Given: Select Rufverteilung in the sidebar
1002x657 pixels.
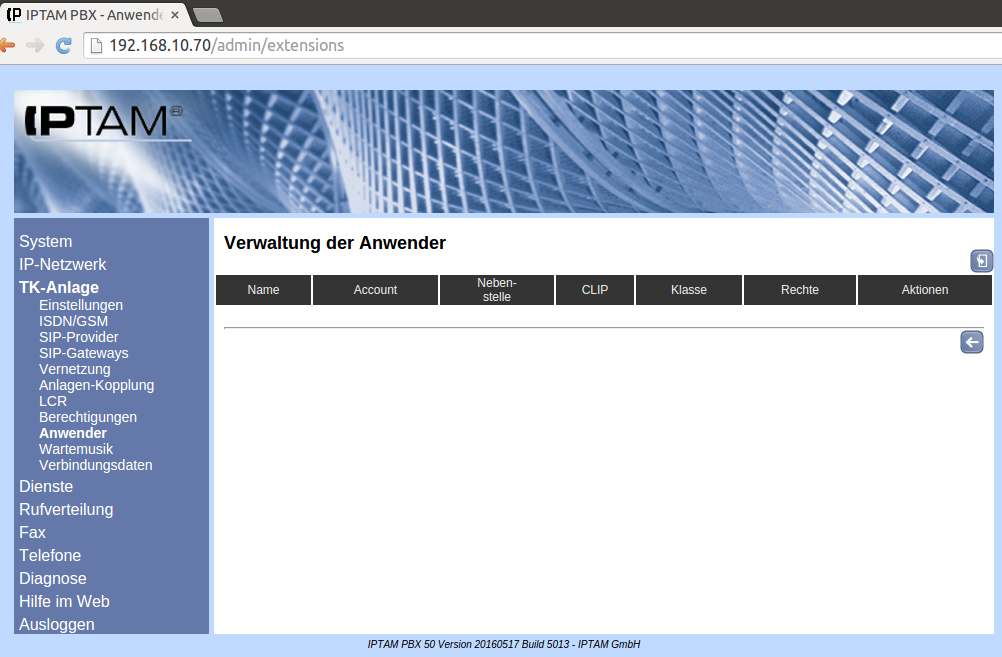Looking at the screenshot, I should (66, 509).
